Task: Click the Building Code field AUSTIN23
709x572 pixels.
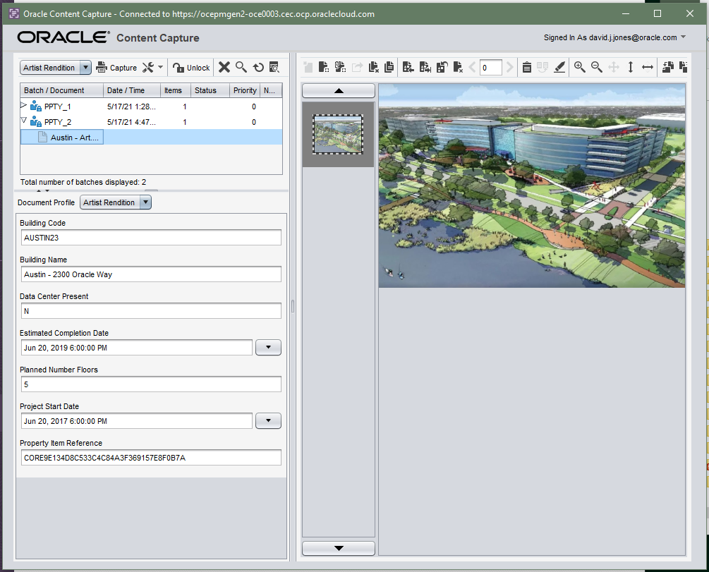Action: (x=151, y=237)
